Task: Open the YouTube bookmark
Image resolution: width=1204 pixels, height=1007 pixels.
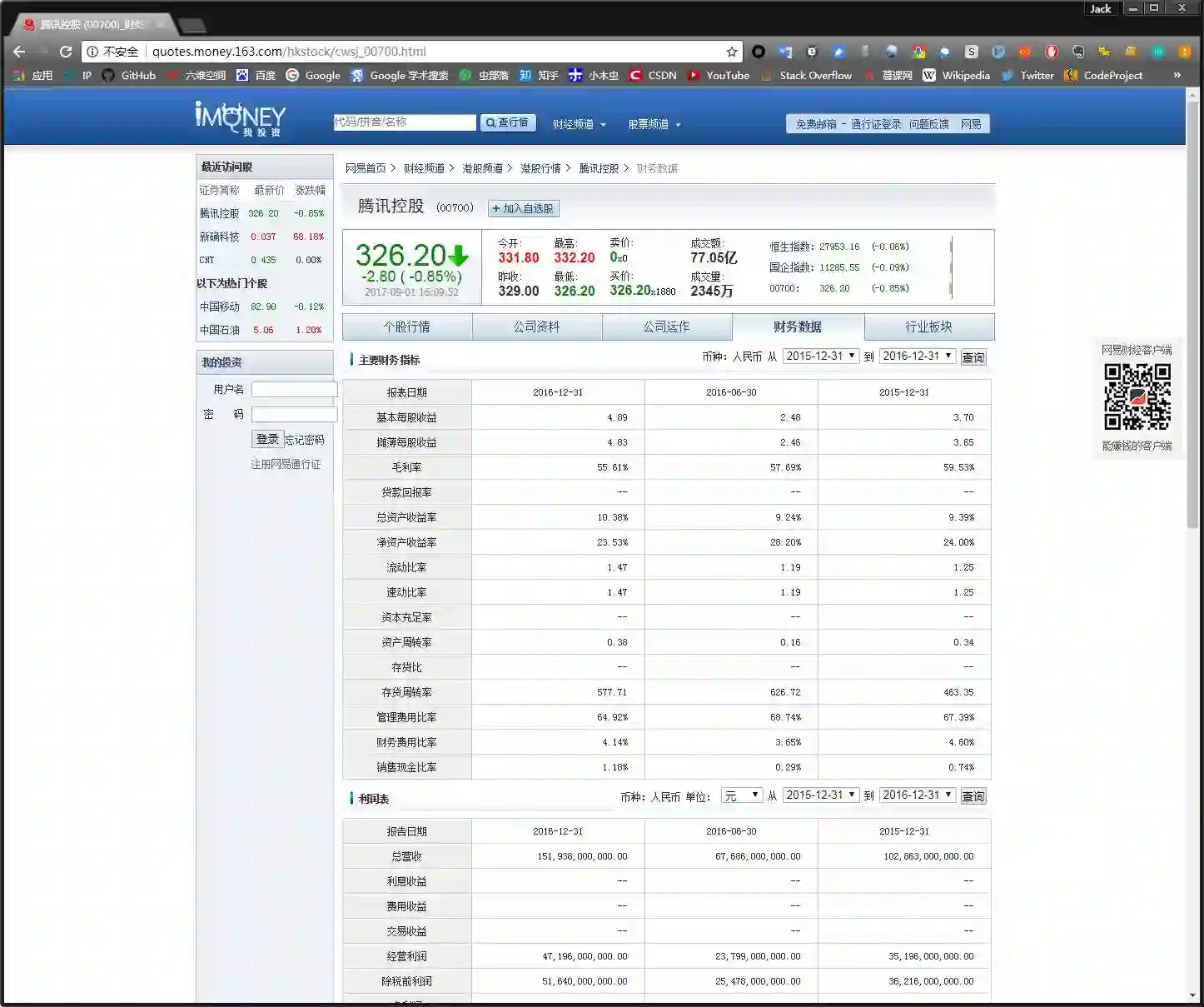Action: [719, 75]
